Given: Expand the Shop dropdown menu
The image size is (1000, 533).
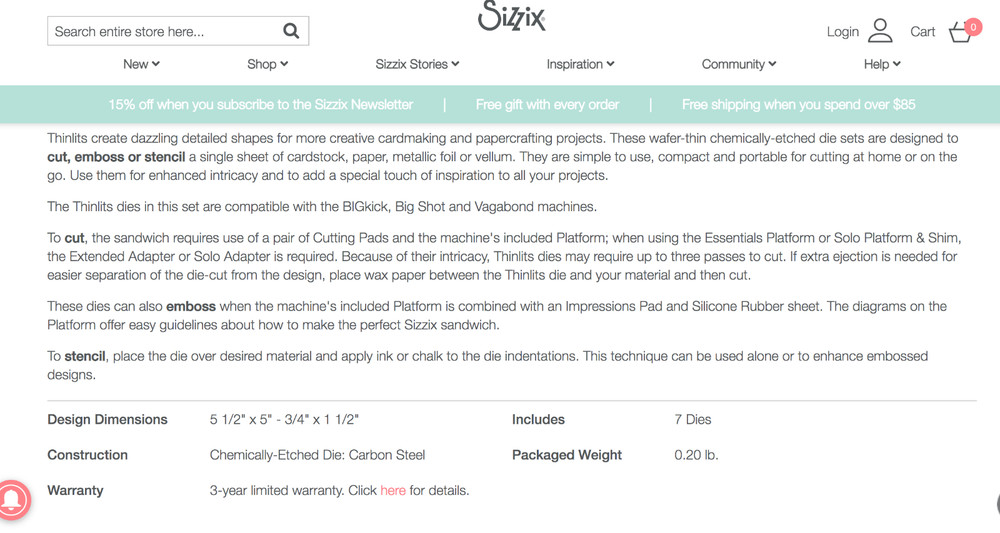Looking at the screenshot, I should coord(267,64).
